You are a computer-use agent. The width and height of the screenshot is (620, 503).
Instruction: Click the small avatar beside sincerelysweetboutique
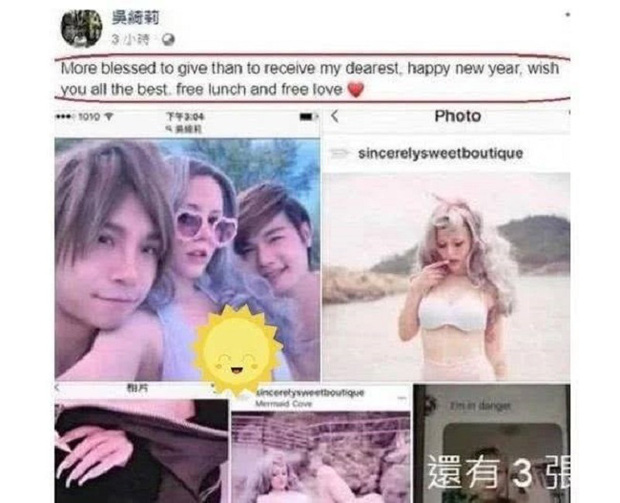click(x=340, y=153)
